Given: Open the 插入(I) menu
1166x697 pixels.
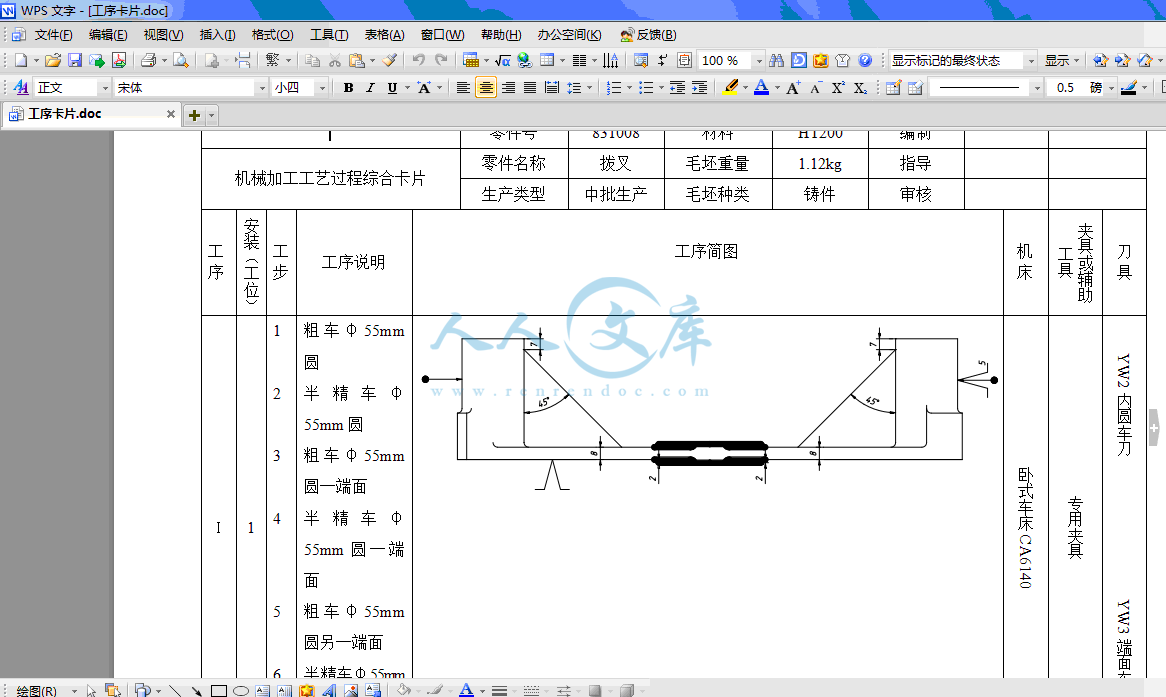Looking at the screenshot, I should pos(217,35).
